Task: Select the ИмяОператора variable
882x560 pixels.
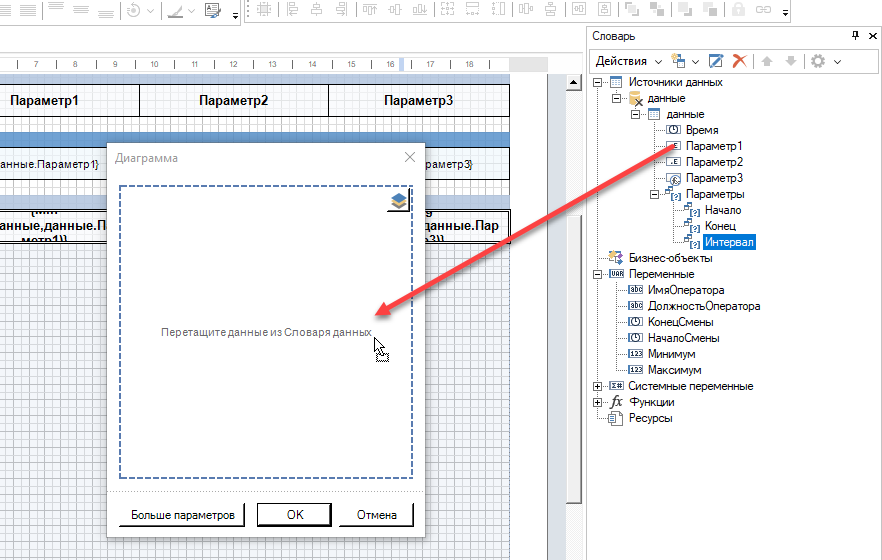Action: (686, 290)
